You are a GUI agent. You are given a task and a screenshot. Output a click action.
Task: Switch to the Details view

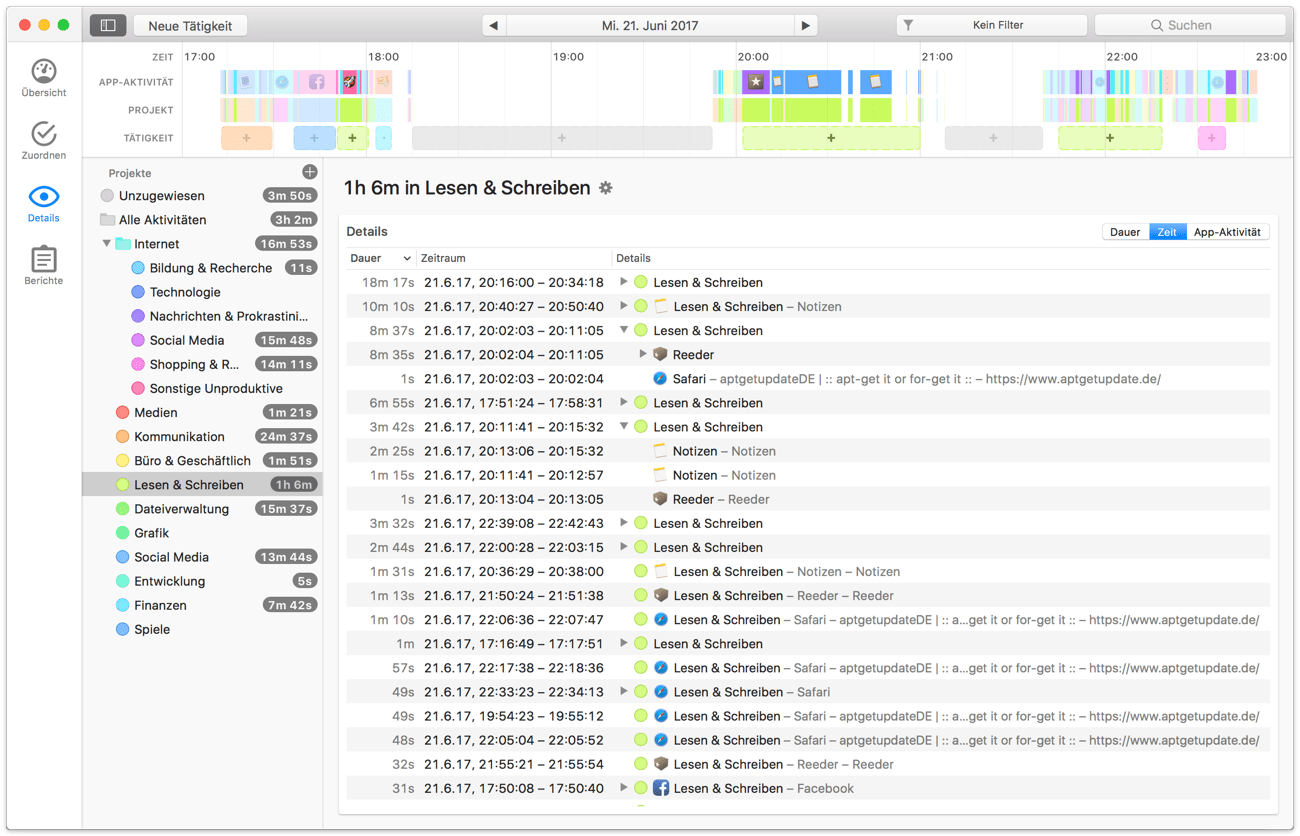coord(44,204)
